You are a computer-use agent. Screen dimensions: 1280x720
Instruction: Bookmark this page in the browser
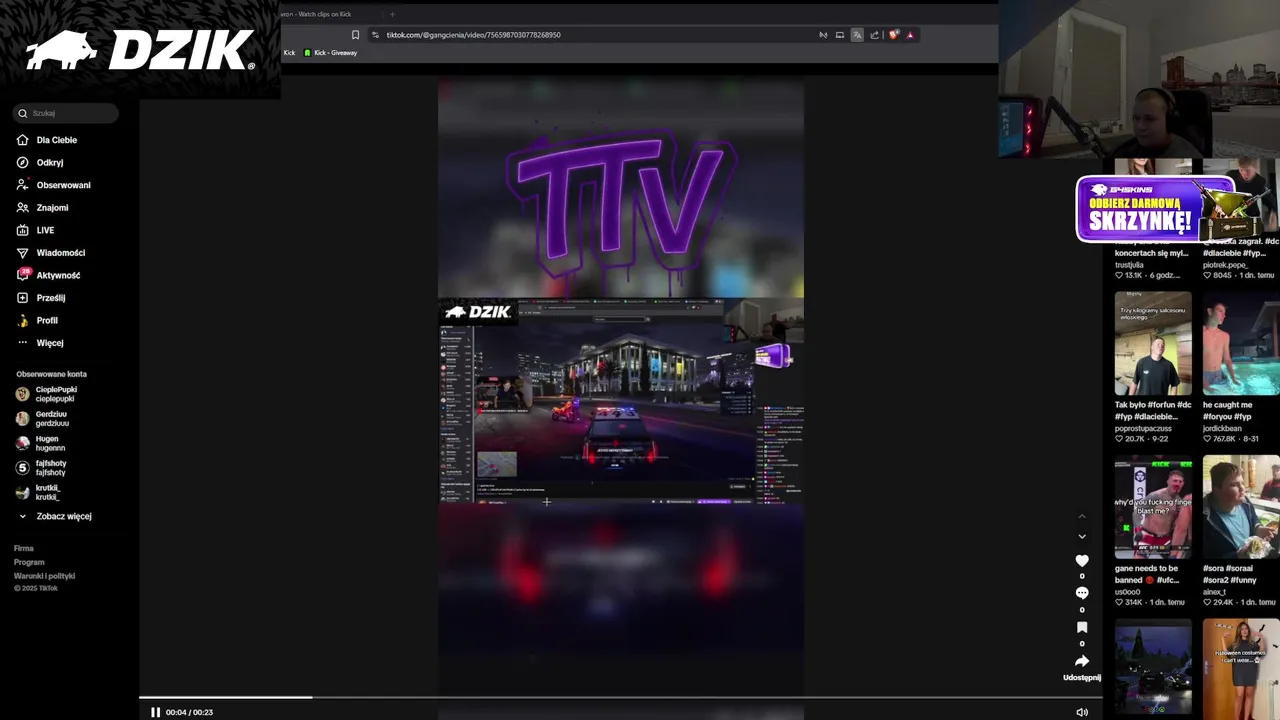point(355,35)
